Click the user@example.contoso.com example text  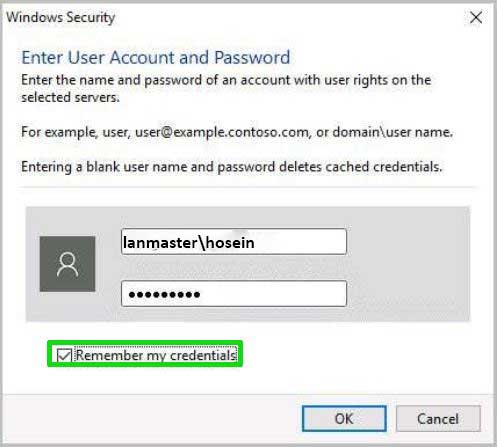tap(222, 132)
